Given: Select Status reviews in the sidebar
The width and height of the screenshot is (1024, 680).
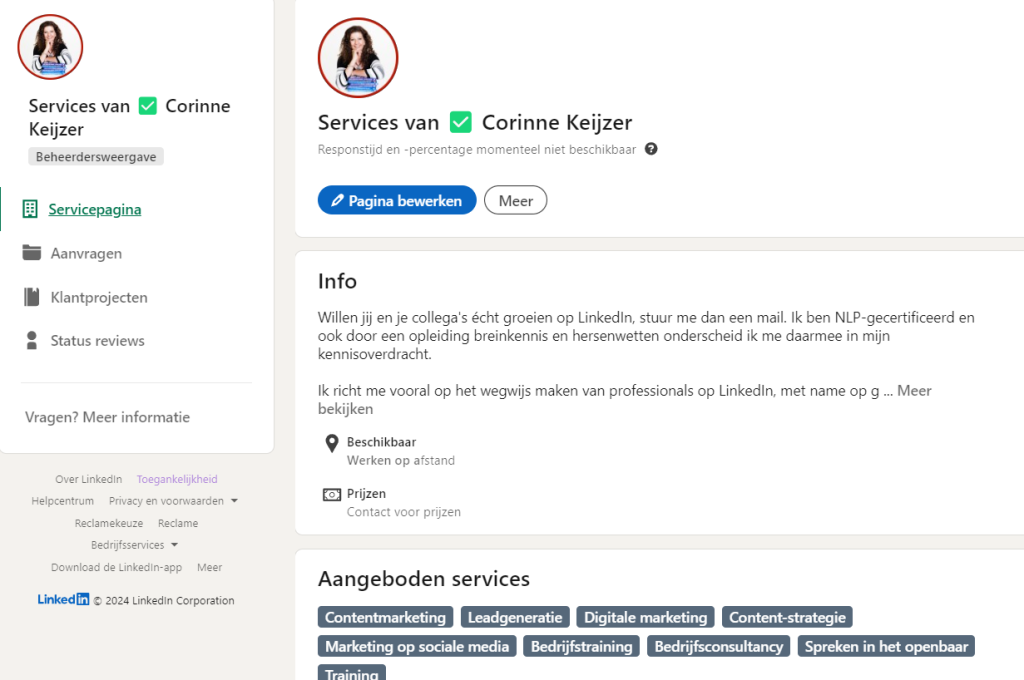Looking at the screenshot, I should (x=98, y=341).
